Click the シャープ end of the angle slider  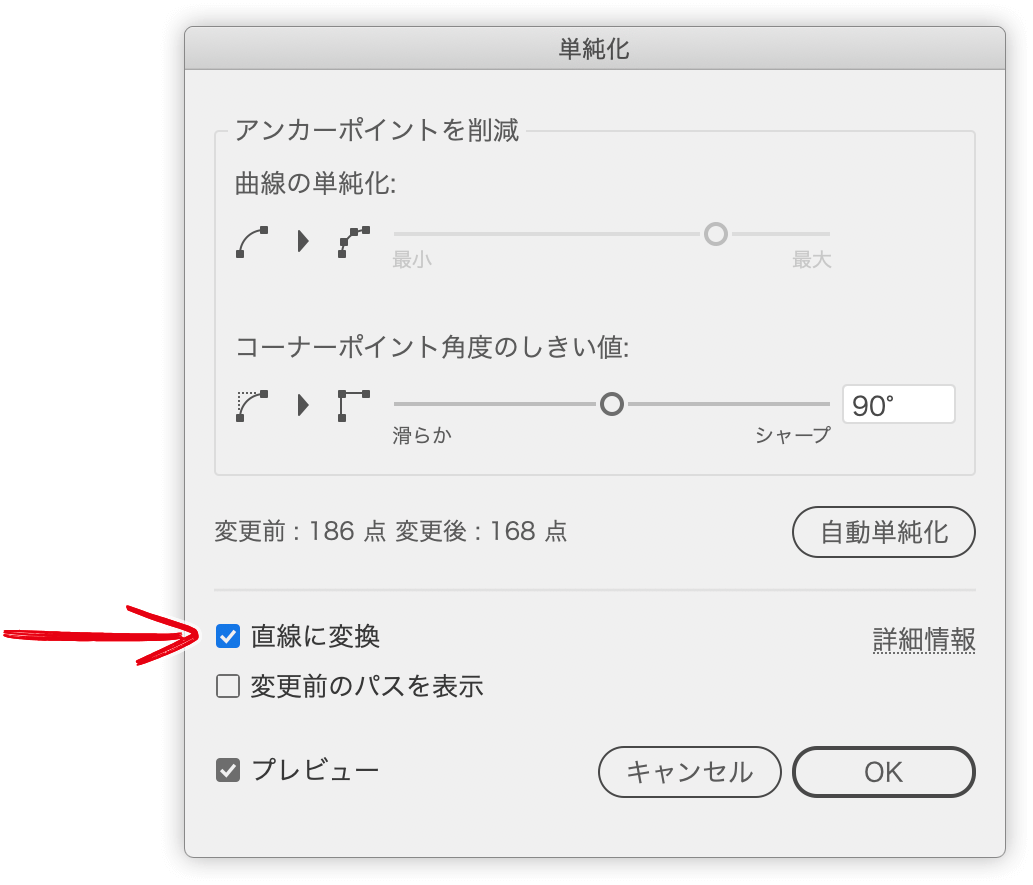coord(793,435)
